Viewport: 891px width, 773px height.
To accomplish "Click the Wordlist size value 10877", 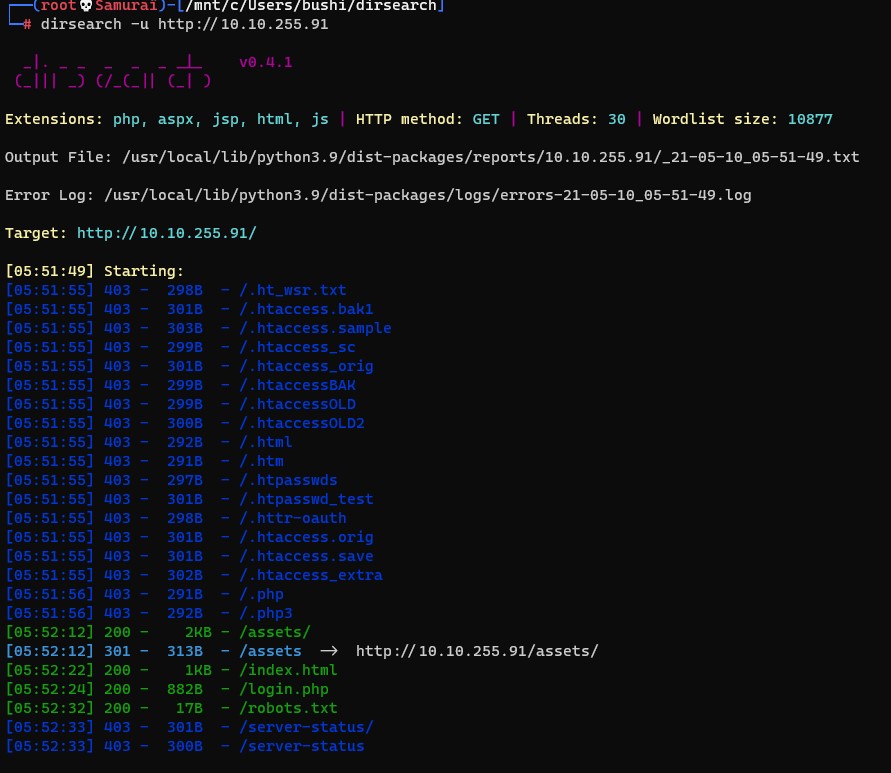I will (x=809, y=119).
